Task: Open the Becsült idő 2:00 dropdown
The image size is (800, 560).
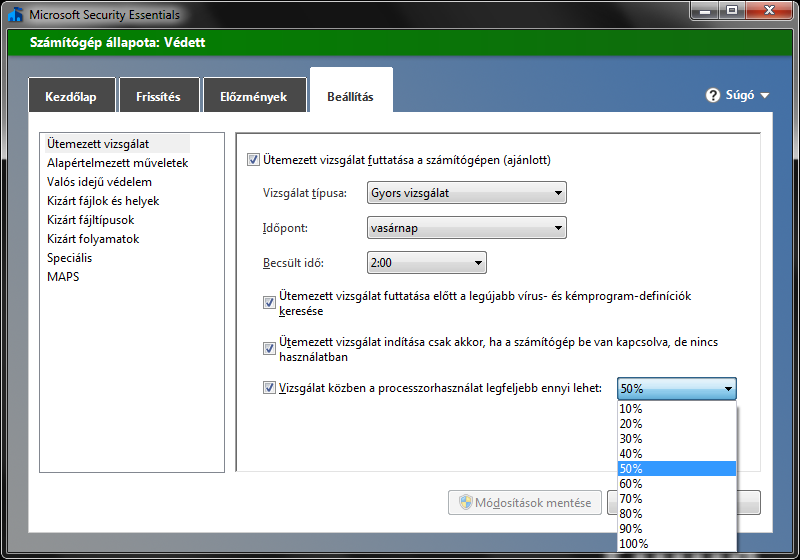Action: point(427,263)
